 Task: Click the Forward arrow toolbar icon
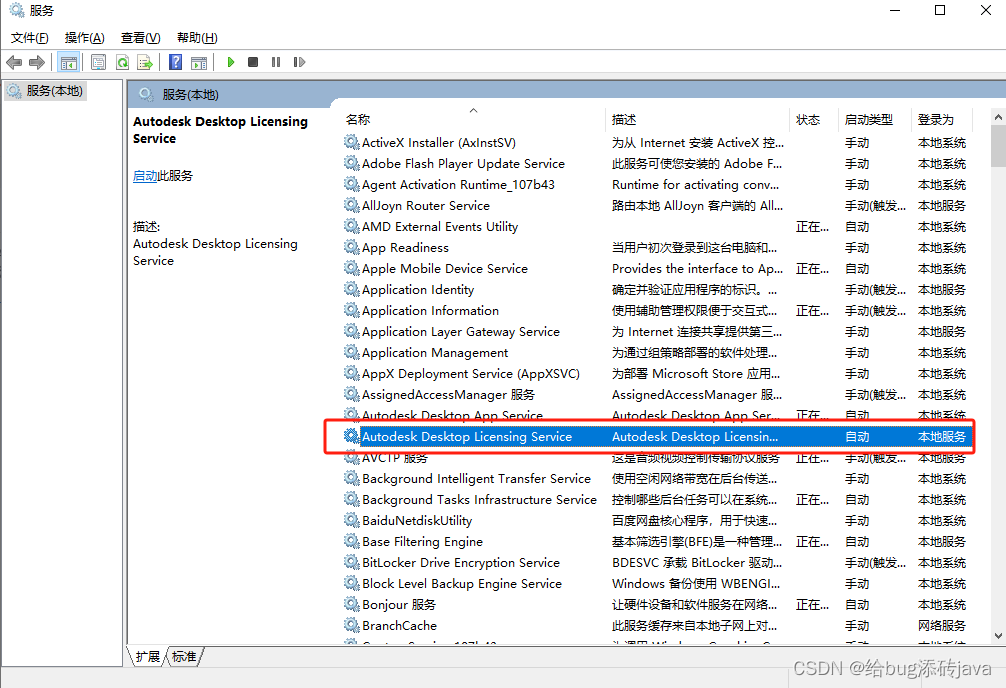pos(37,62)
